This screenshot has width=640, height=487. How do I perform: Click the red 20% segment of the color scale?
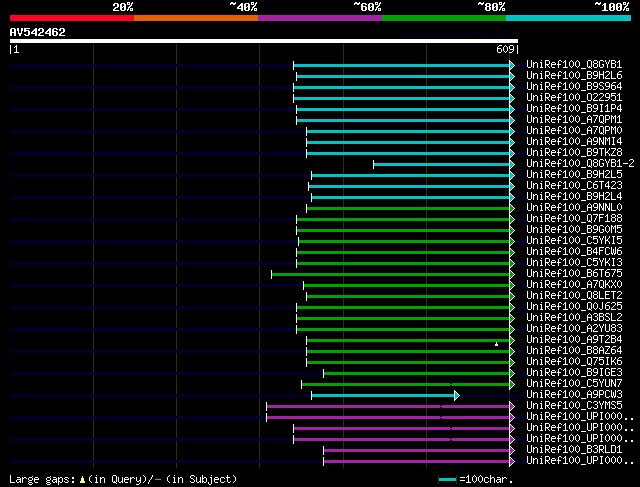[x=72, y=18]
